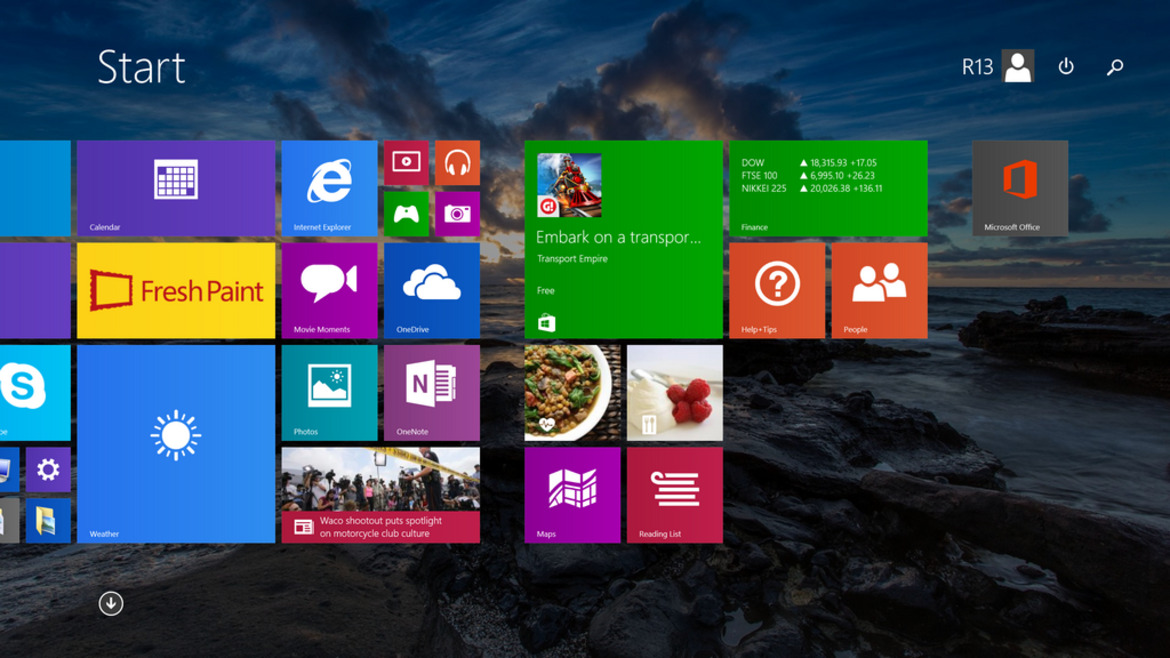Open the Camera tile
Viewport: 1170px width, 658px height.
tap(457, 214)
